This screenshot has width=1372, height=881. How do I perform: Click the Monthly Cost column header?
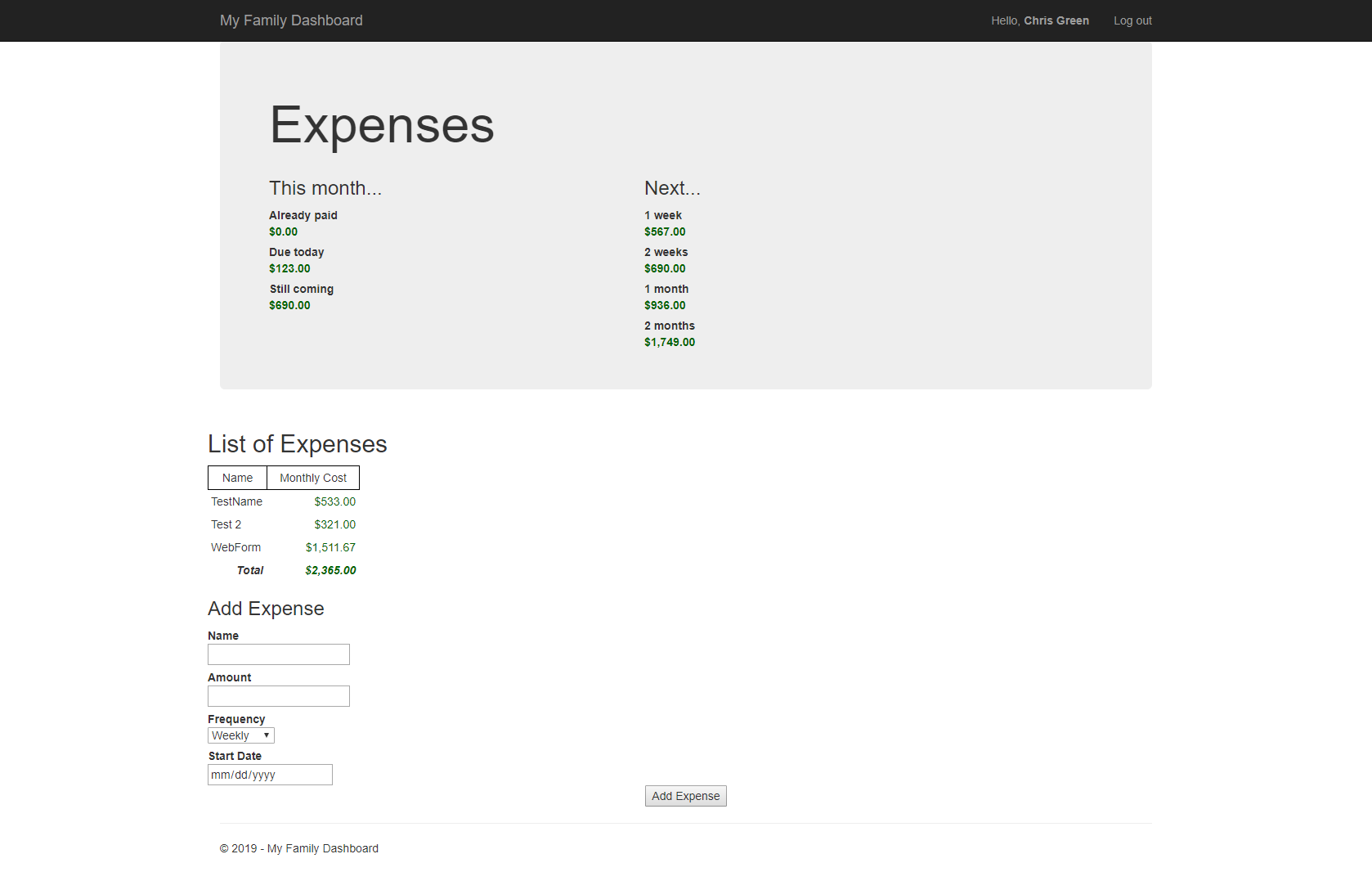[313, 478]
